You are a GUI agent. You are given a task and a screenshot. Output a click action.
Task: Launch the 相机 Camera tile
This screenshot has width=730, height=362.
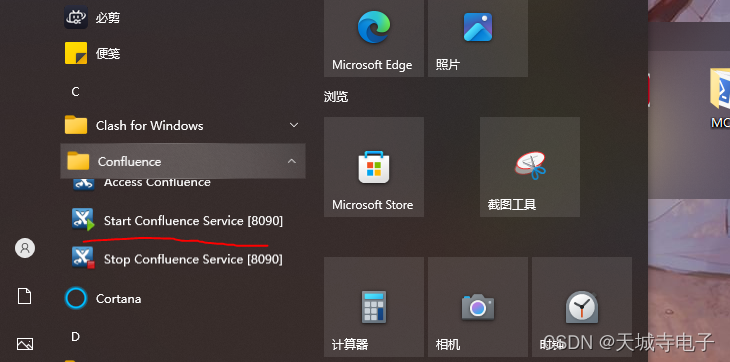pos(478,307)
